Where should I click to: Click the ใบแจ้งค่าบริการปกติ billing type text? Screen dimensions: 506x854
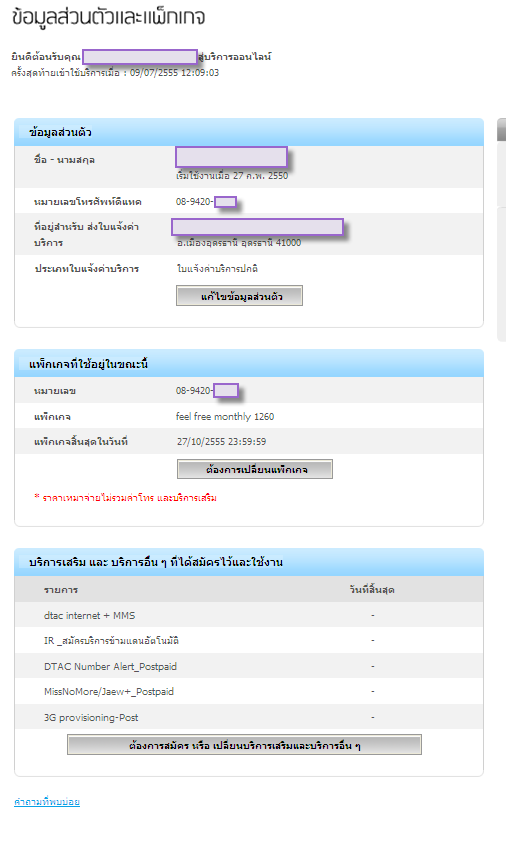(x=217, y=269)
